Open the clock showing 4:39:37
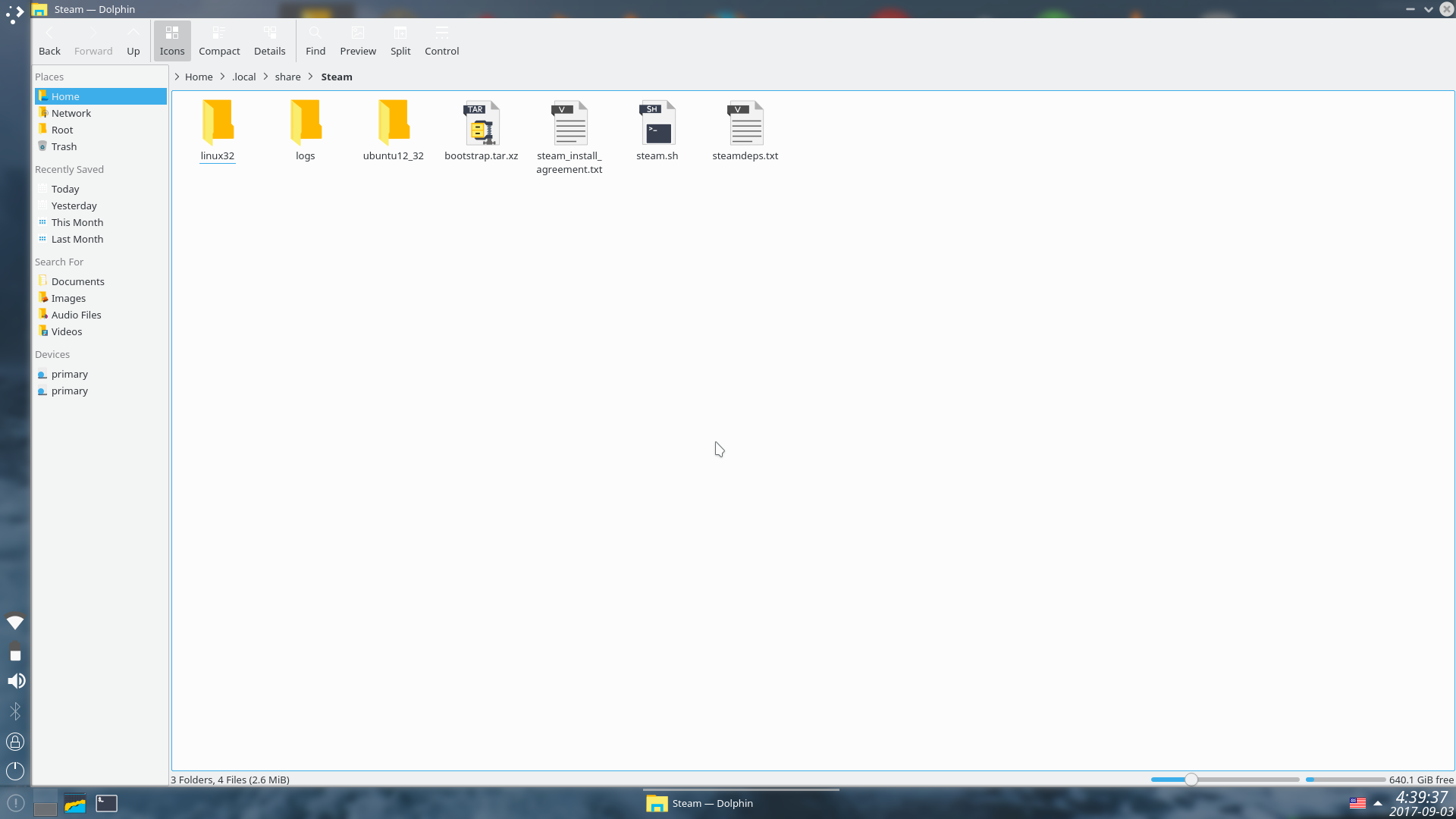 [x=1421, y=803]
